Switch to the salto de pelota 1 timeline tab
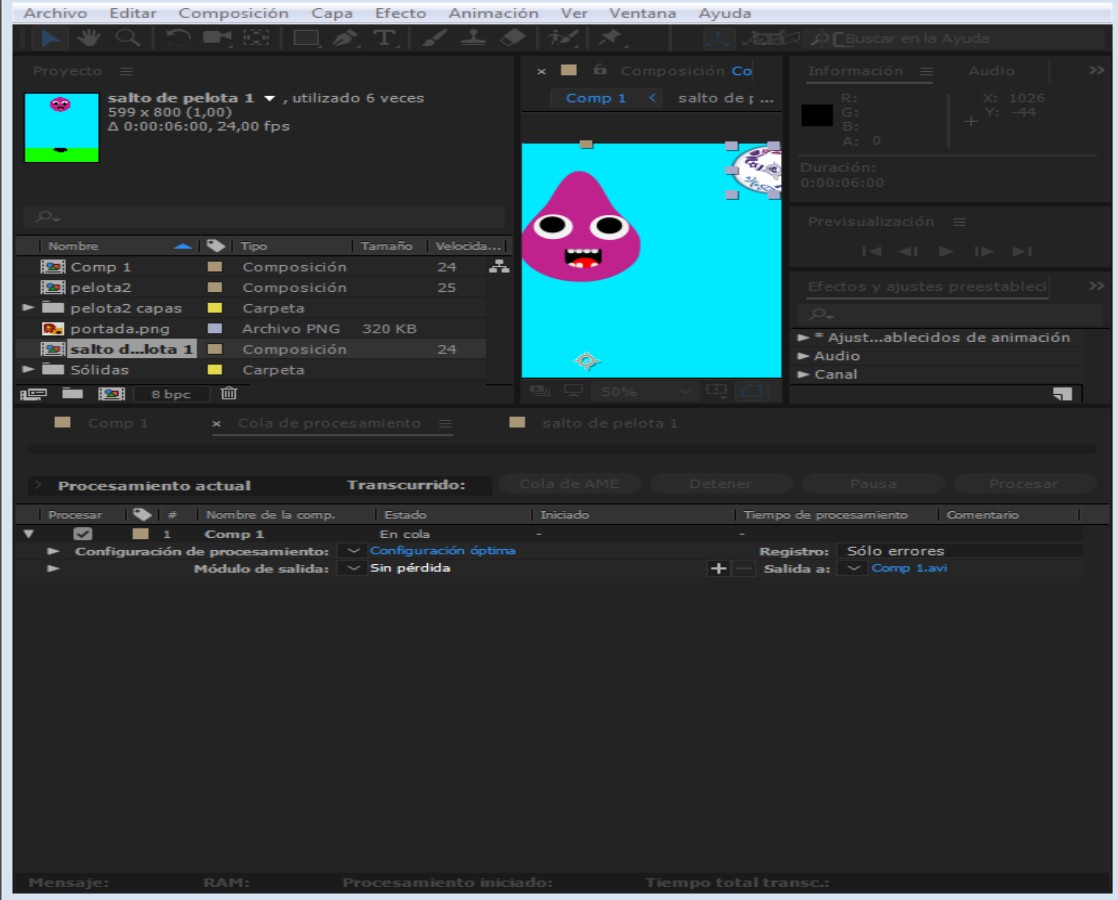 point(610,423)
